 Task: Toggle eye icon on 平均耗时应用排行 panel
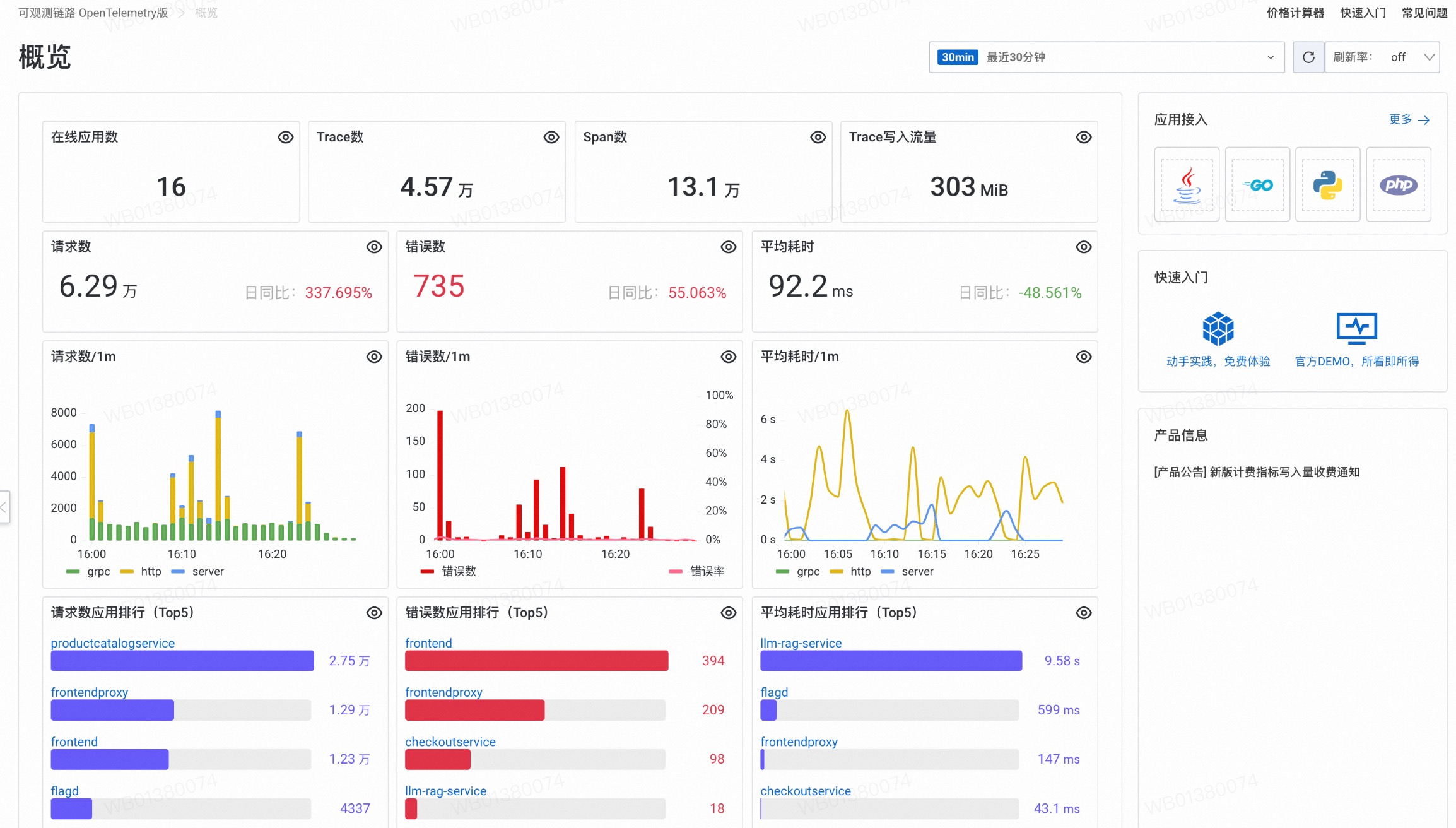[1084, 613]
